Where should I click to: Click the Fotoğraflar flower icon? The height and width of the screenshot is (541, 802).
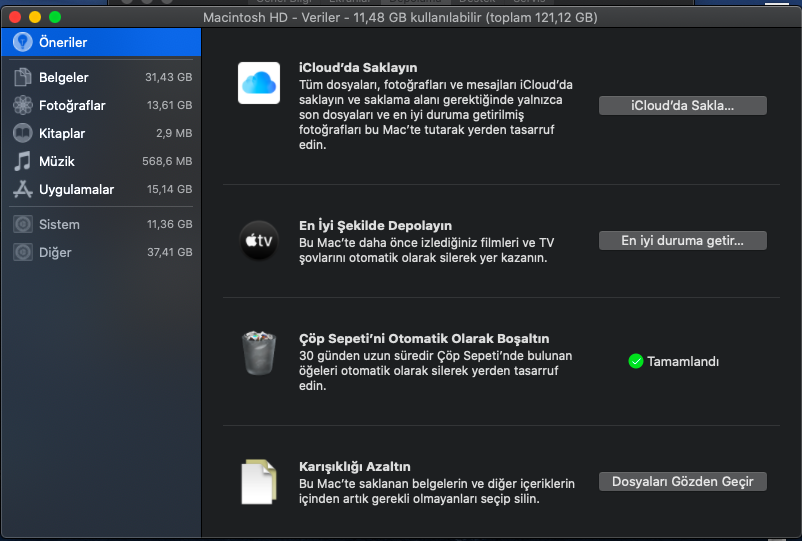[x=23, y=105]
